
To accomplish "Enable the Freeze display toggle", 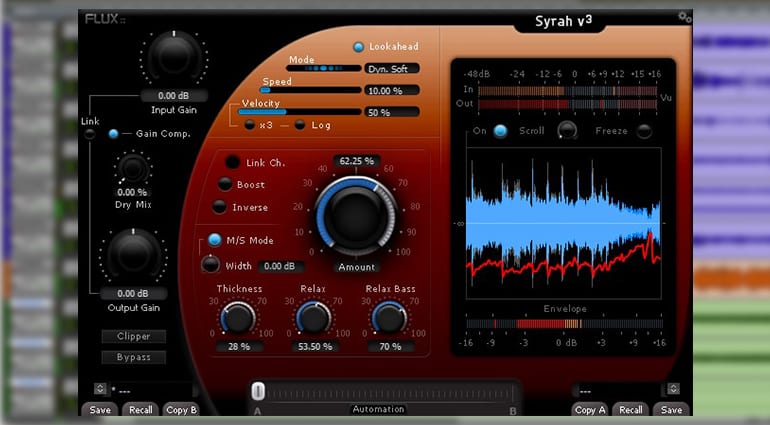I will (x=644, y=131).
